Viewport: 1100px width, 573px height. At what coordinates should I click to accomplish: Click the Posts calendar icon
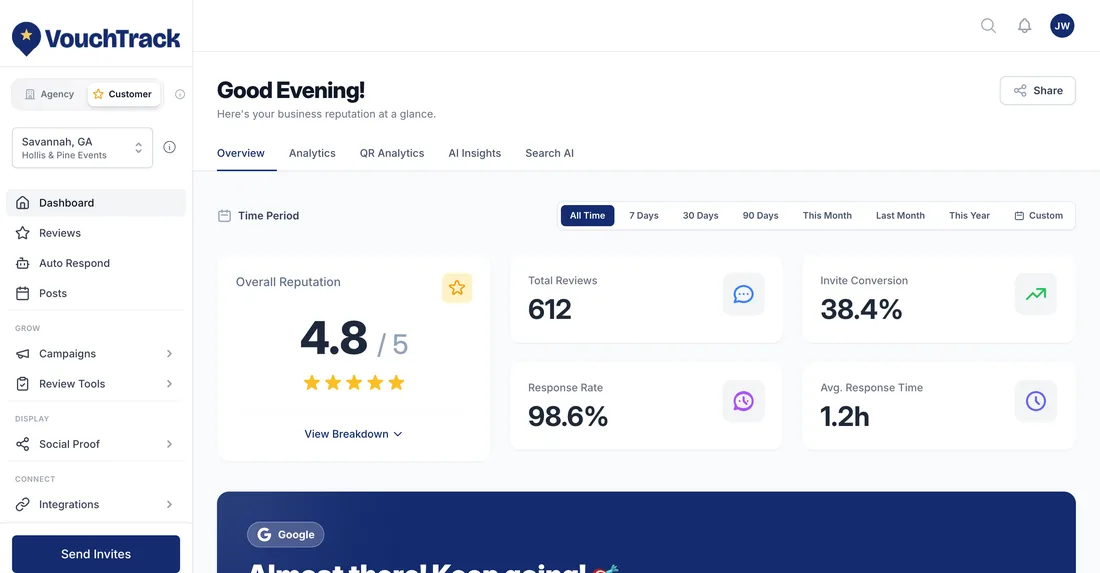point(22,293)
